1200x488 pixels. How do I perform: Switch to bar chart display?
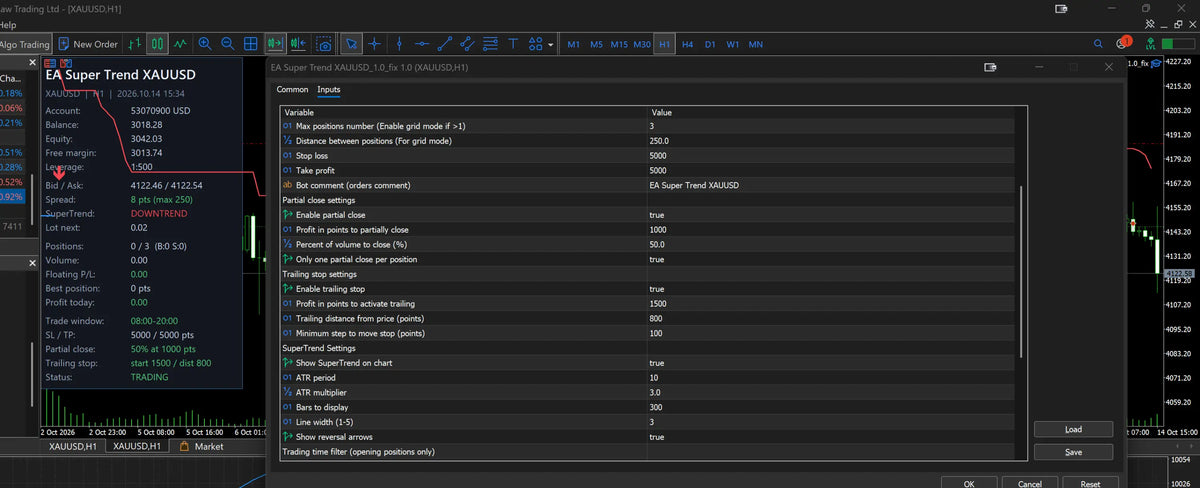coord(136,44)
